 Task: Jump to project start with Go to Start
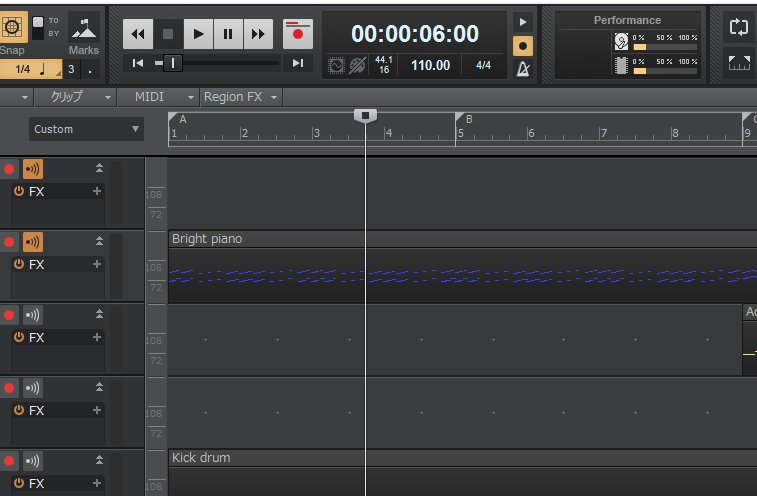[x=138, y=63]
